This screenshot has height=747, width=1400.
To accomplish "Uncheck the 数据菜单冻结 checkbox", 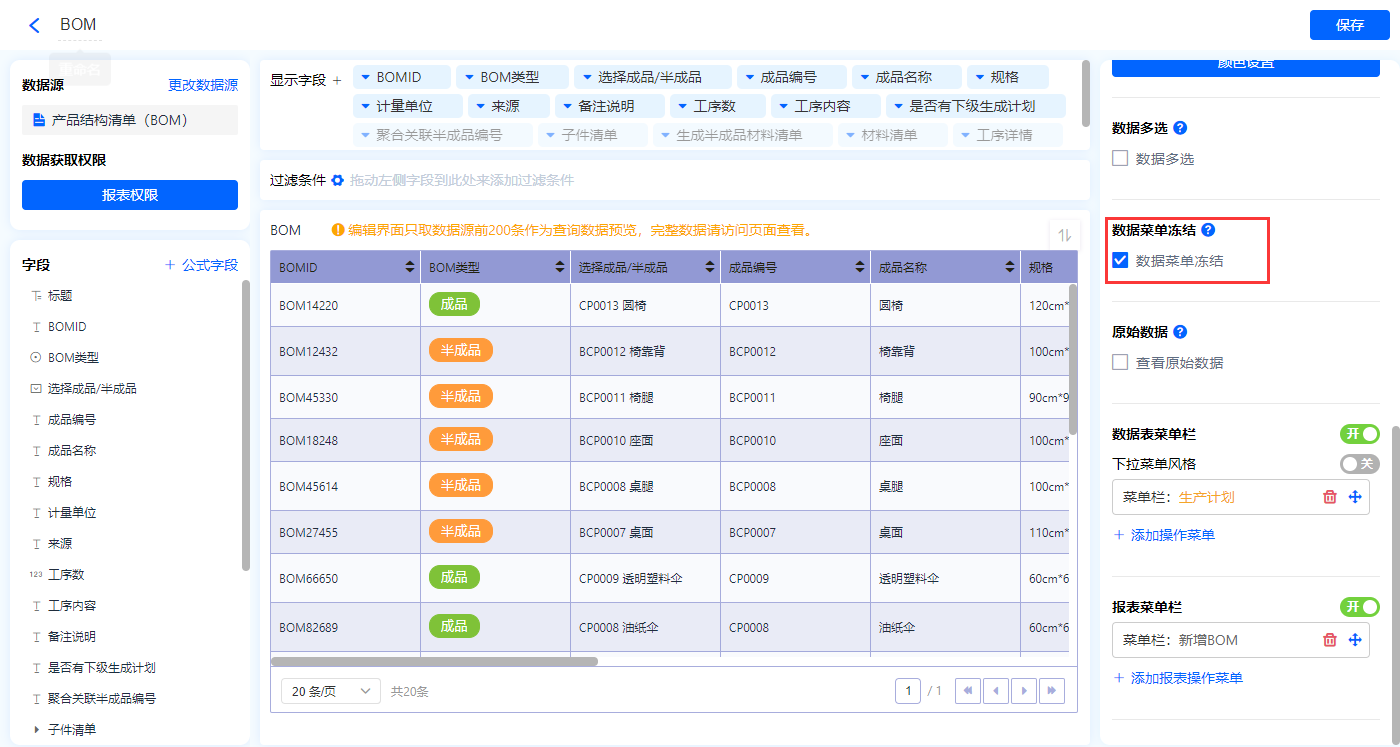I will [x=1120, y=261].
